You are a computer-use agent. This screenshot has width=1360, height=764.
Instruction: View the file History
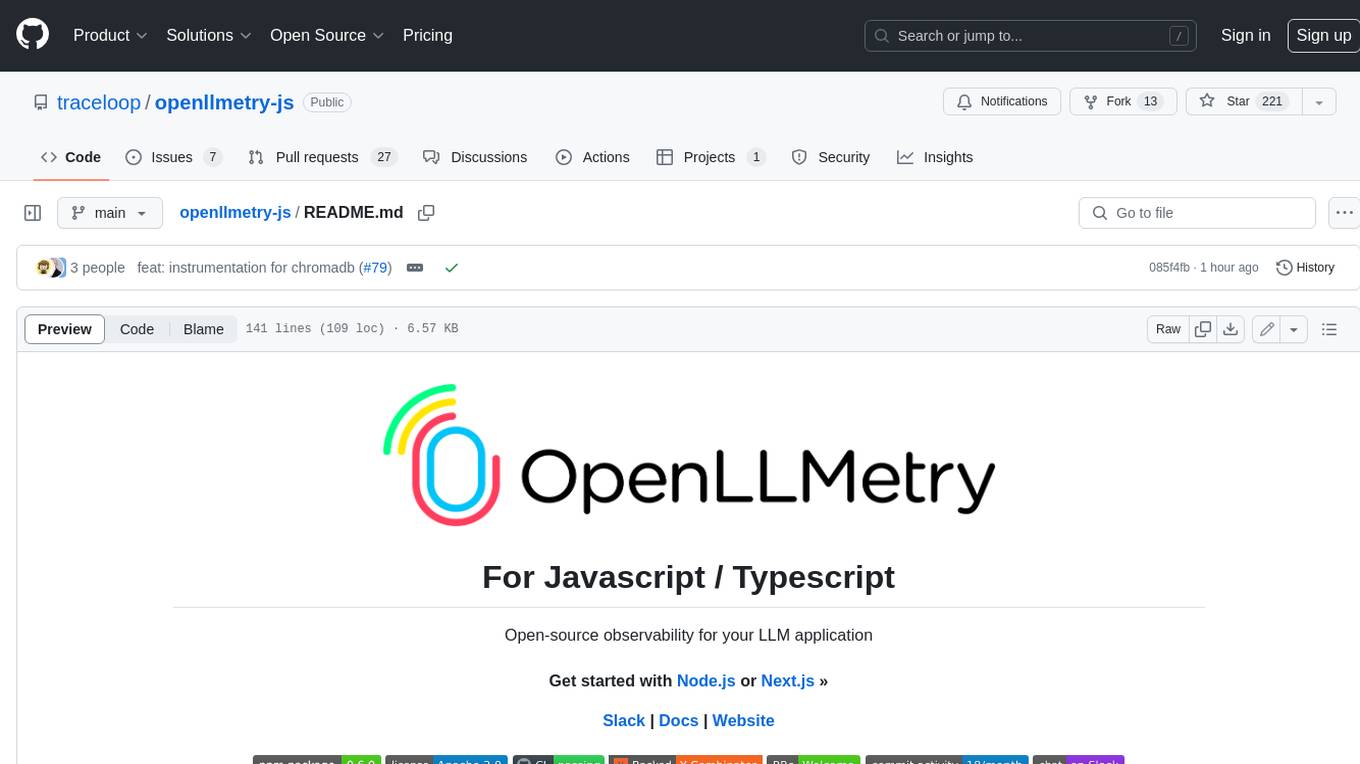point(1306,268)
